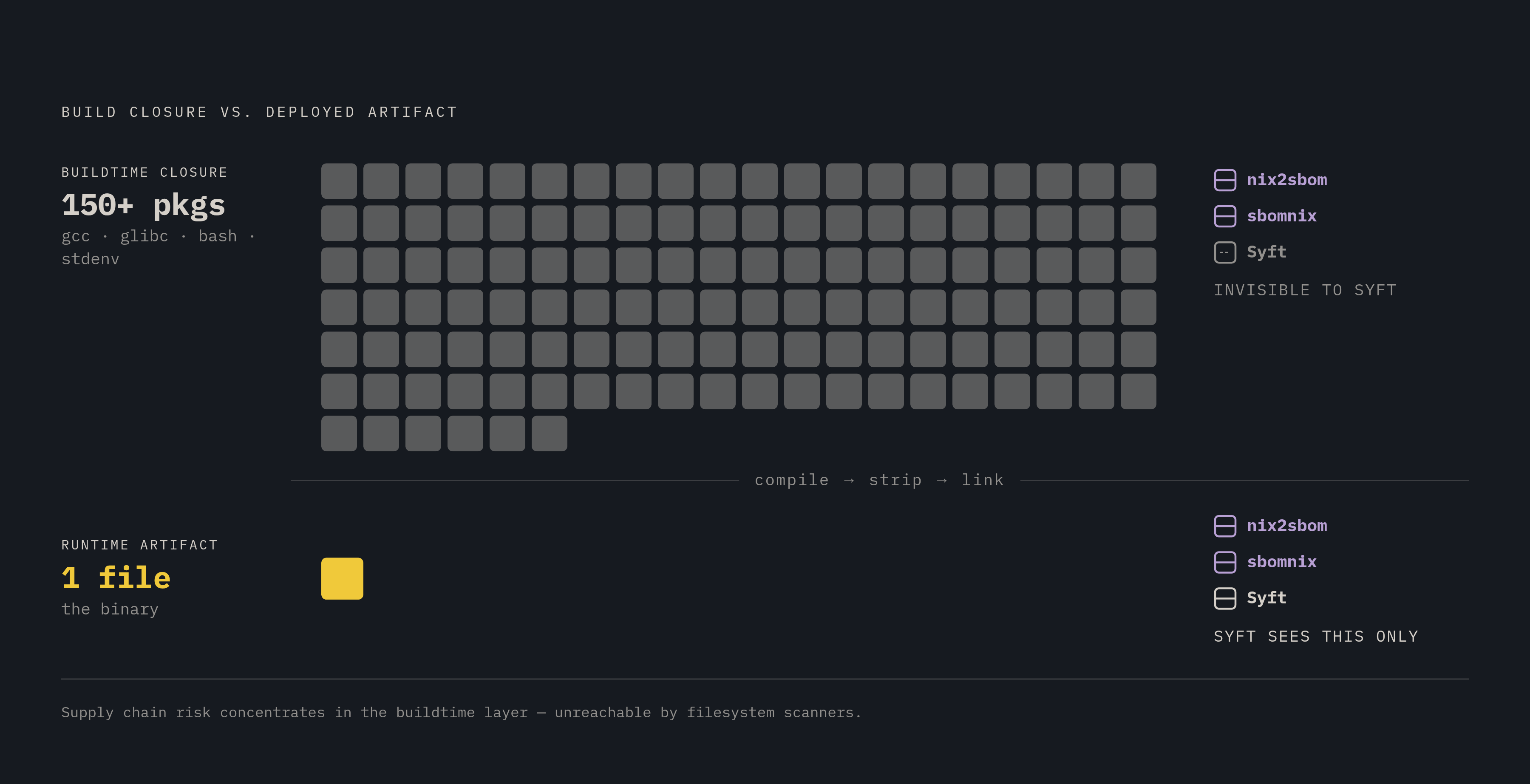Viewport: 1530px width, 784px height.
Task: Click the sbomnix icon in runtime legend
Action: (x=1225, y=562)
